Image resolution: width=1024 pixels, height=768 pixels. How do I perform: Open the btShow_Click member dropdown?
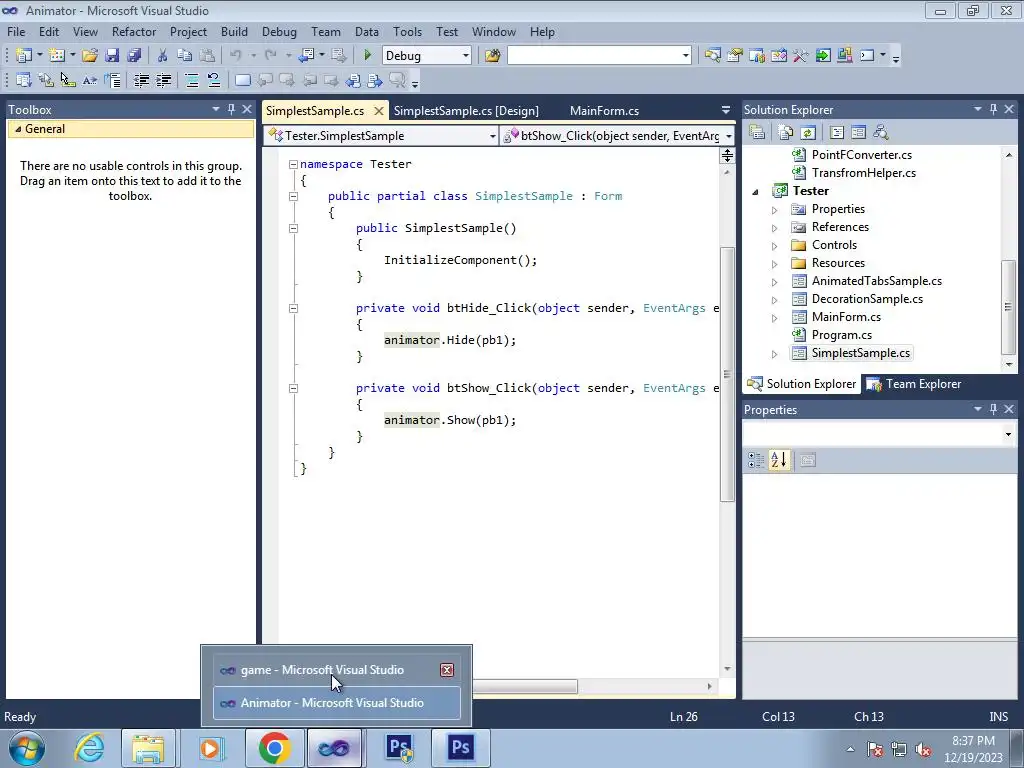click(728, 136)
